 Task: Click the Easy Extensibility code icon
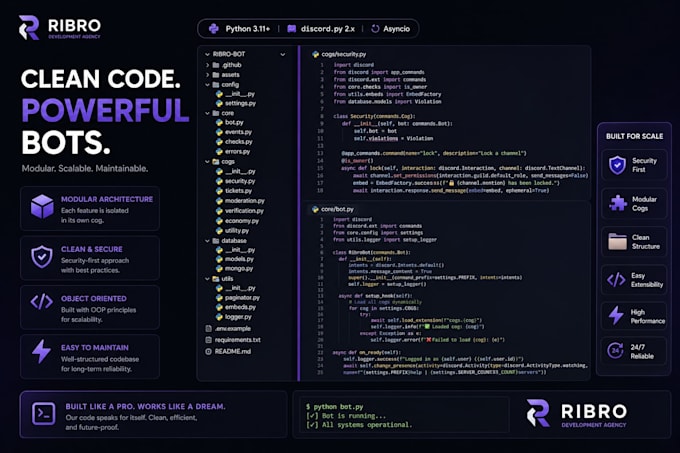point(616,280)
